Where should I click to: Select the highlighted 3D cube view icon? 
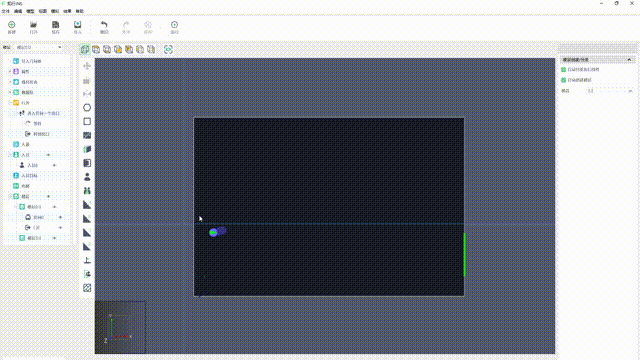85,49
